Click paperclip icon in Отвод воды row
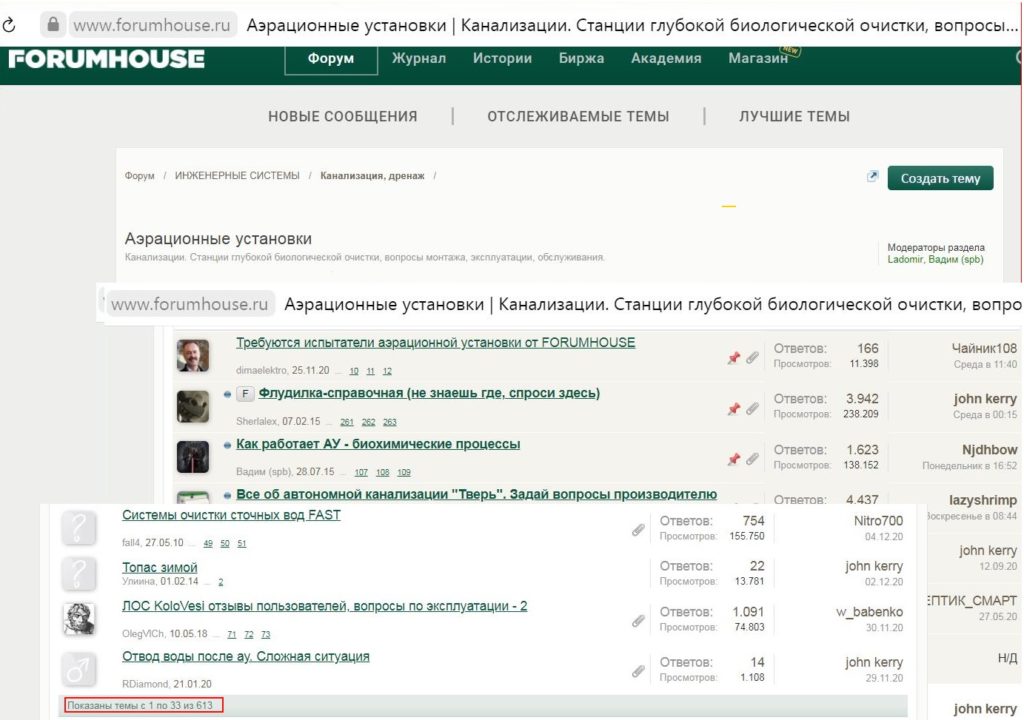Screen dimensions: 1024x720 [x=638, y=670]
